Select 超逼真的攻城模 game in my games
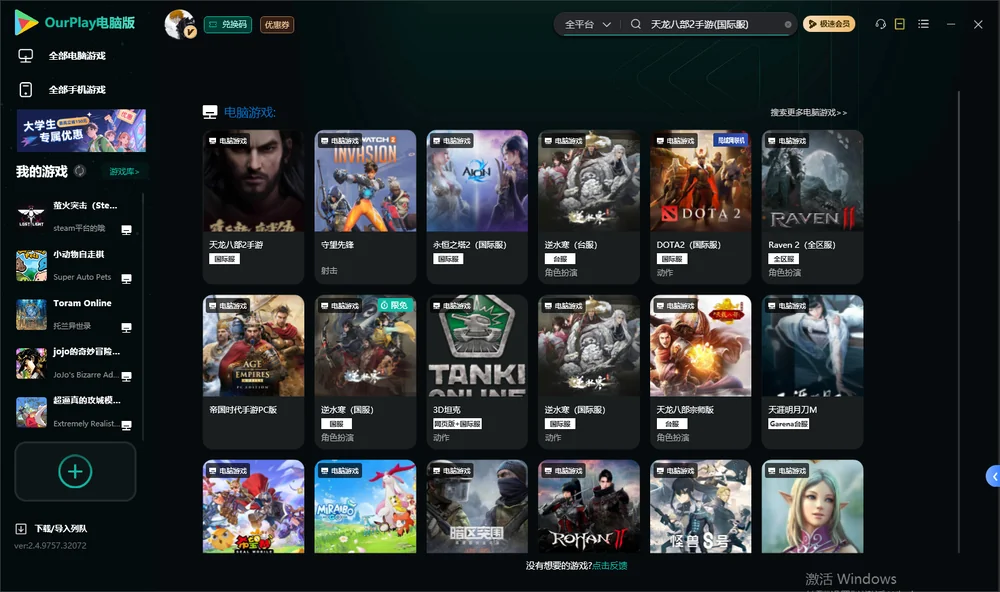1000x592 pixels. tap(75, 412)
